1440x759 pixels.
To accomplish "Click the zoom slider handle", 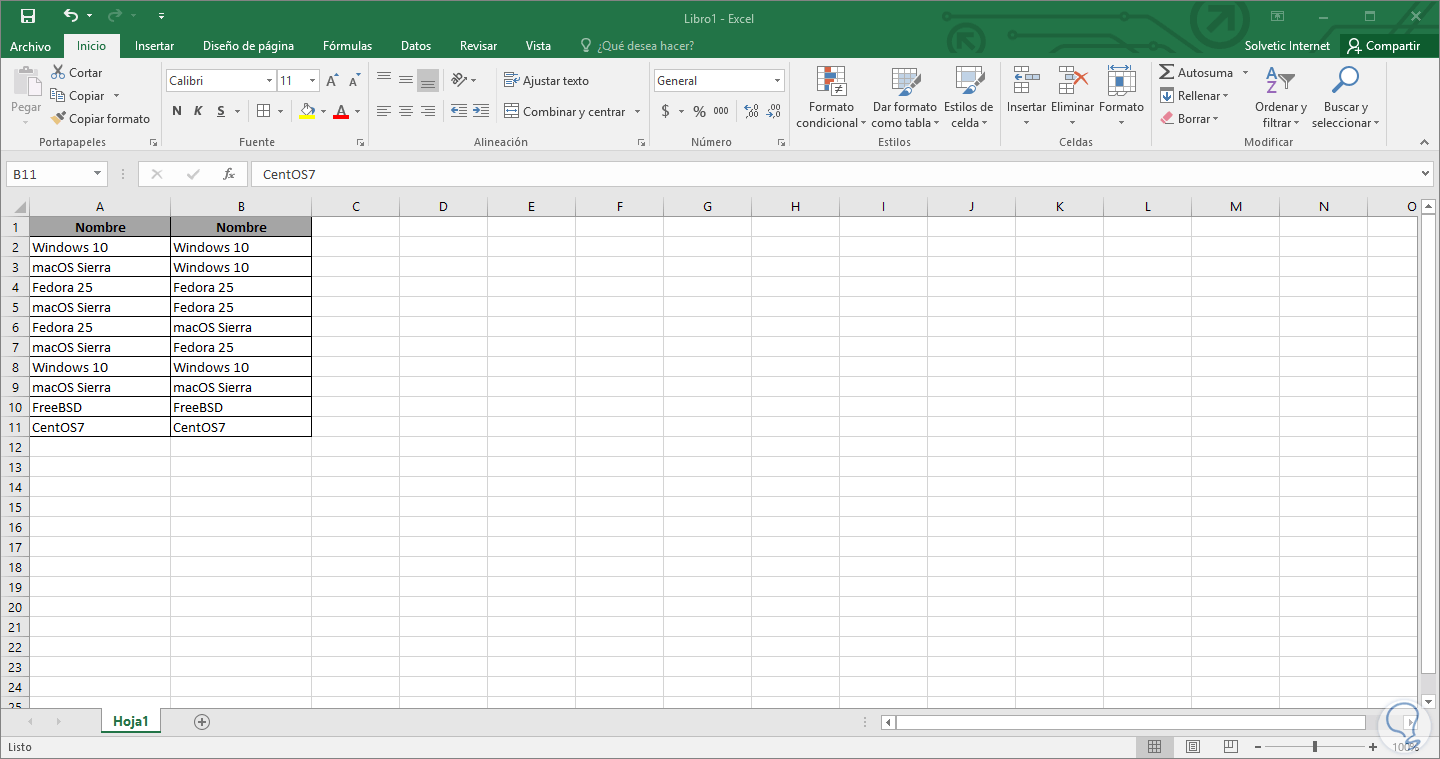I will [1314, 747].
